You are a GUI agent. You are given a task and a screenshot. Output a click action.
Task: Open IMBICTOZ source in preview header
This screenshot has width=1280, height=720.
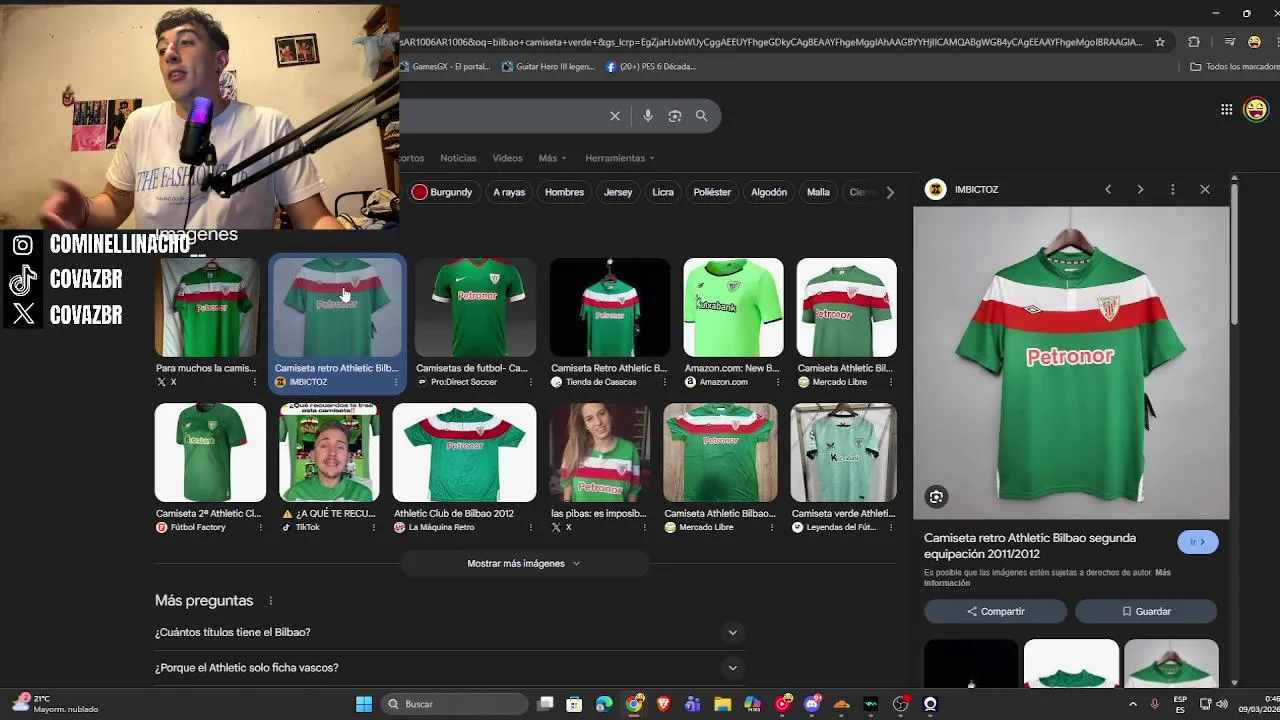pos(962,189)
